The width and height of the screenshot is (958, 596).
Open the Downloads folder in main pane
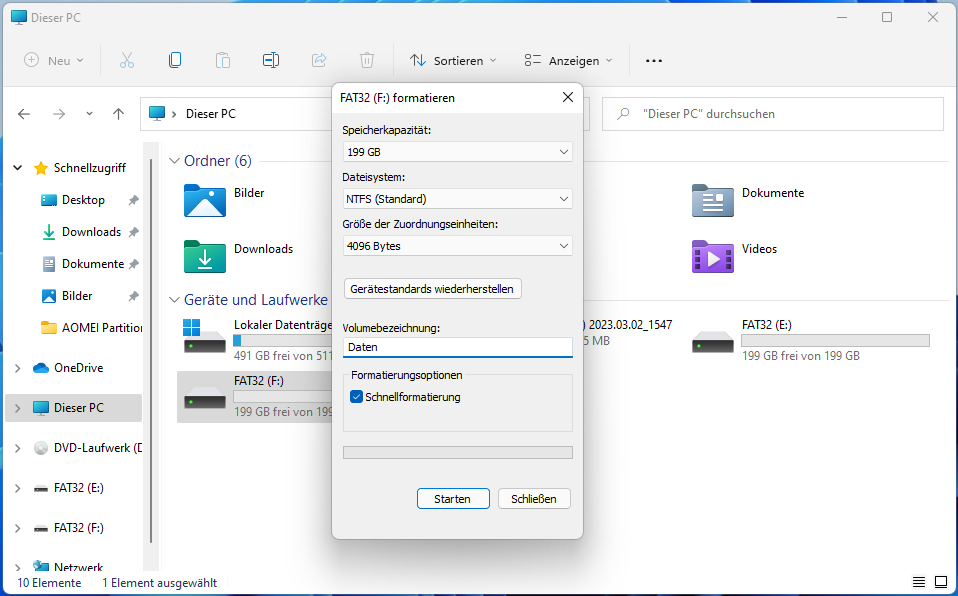pos(205,256)
